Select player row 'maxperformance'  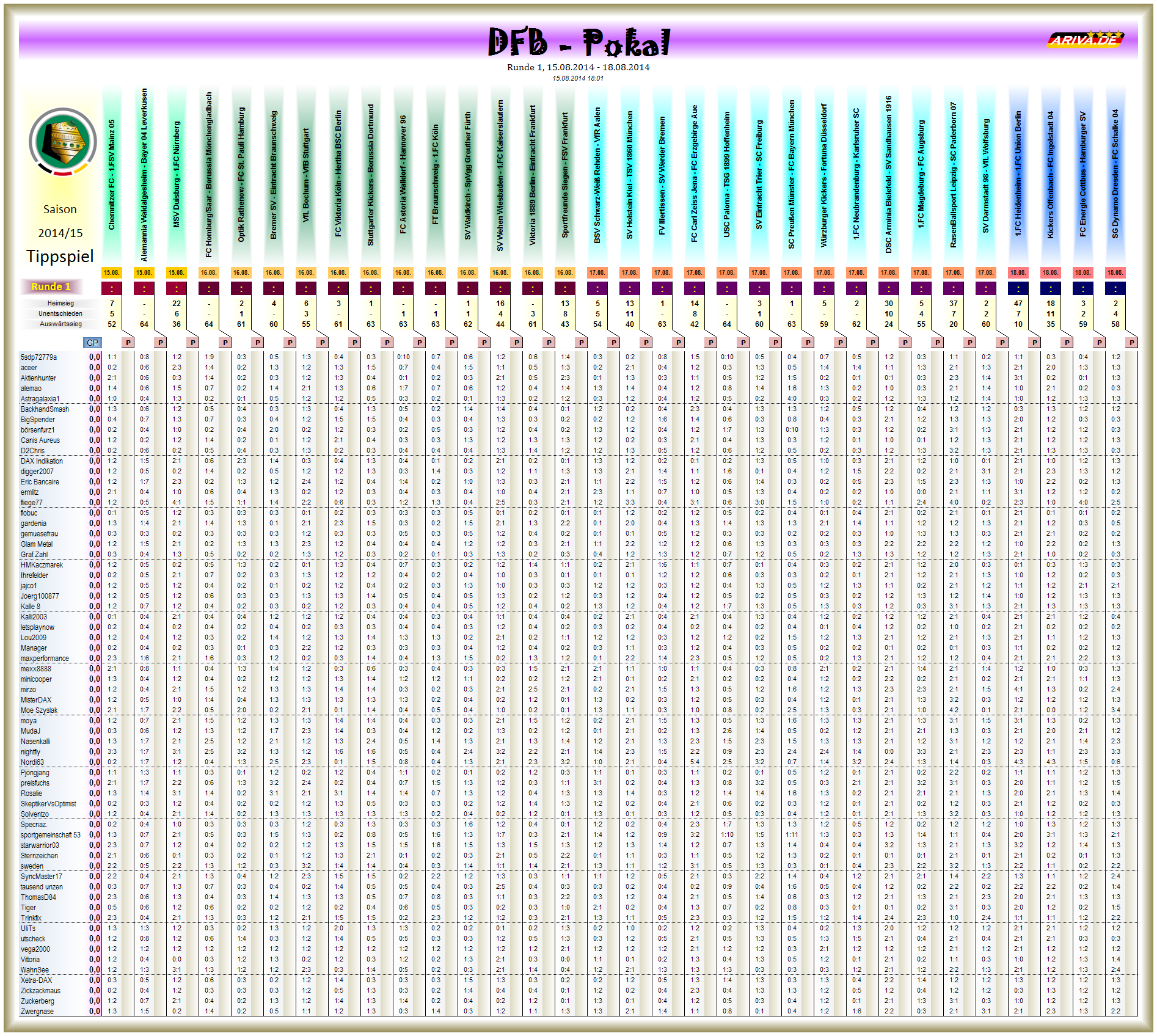pos(578,658)
